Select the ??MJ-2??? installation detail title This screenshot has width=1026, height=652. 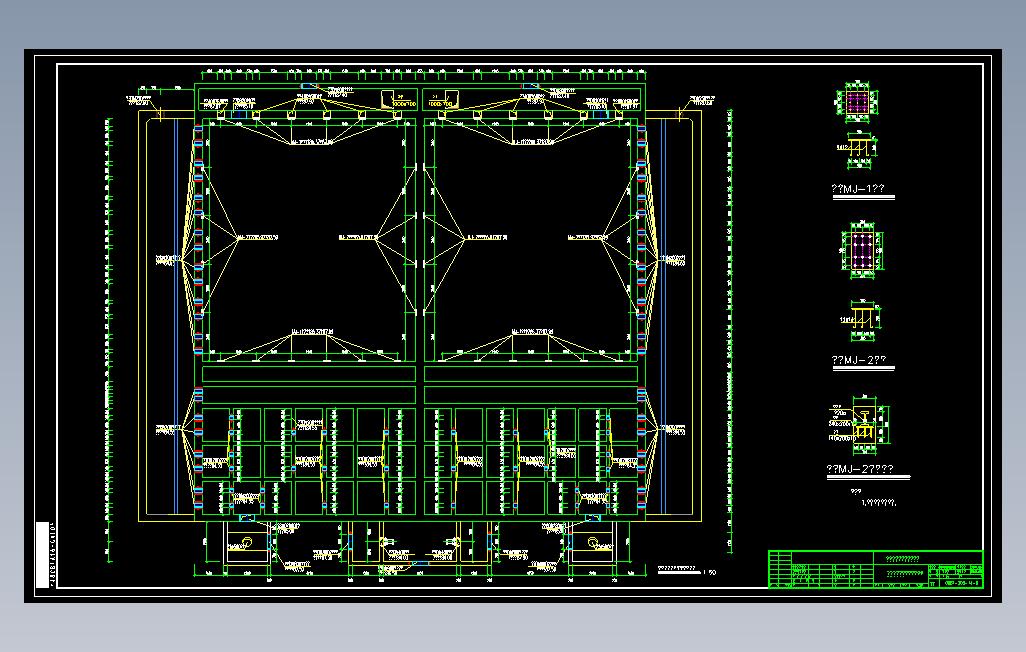[860, 469]
